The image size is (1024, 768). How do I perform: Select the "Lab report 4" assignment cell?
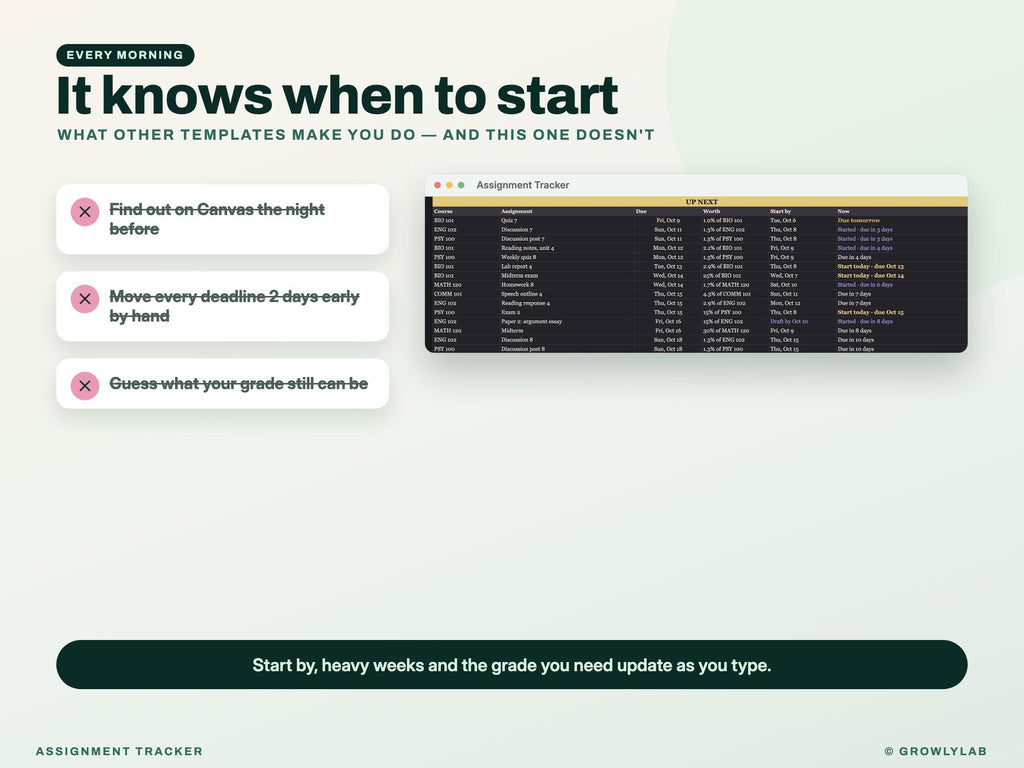pos(517,266)
